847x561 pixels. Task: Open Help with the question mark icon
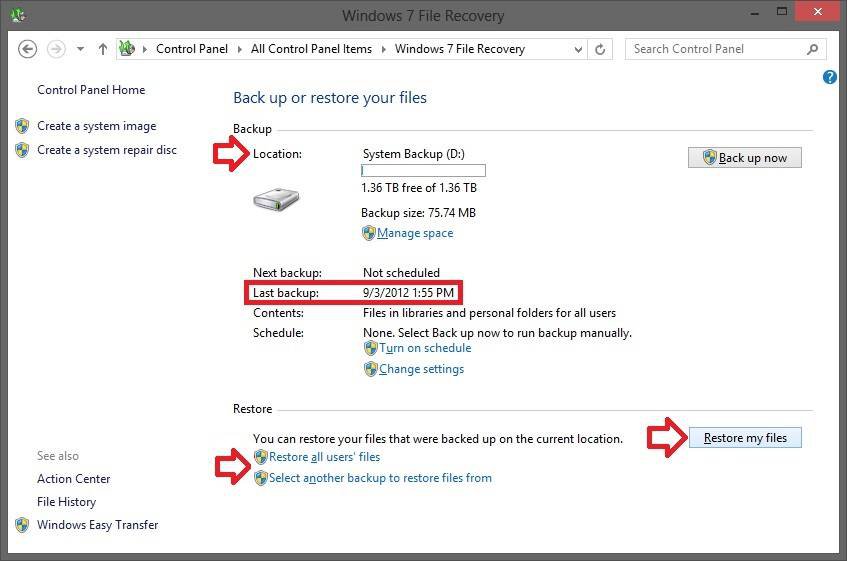coord(830,77)
